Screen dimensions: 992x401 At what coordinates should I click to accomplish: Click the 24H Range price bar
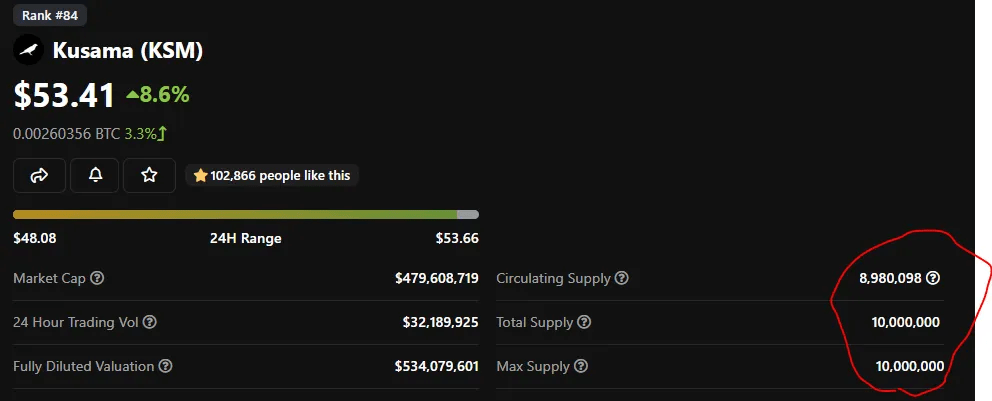245,214
